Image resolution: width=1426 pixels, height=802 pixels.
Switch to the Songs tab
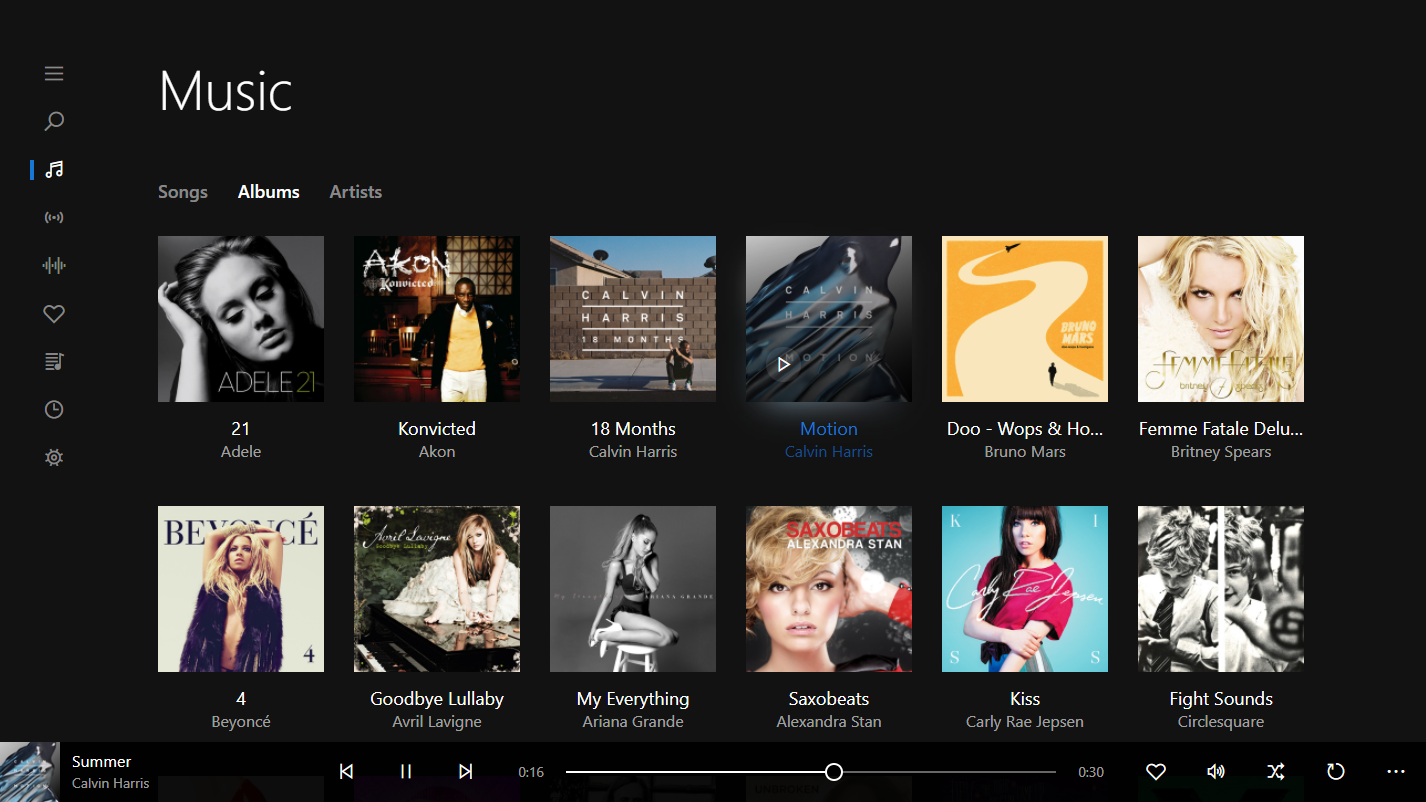tap(183, 192)
